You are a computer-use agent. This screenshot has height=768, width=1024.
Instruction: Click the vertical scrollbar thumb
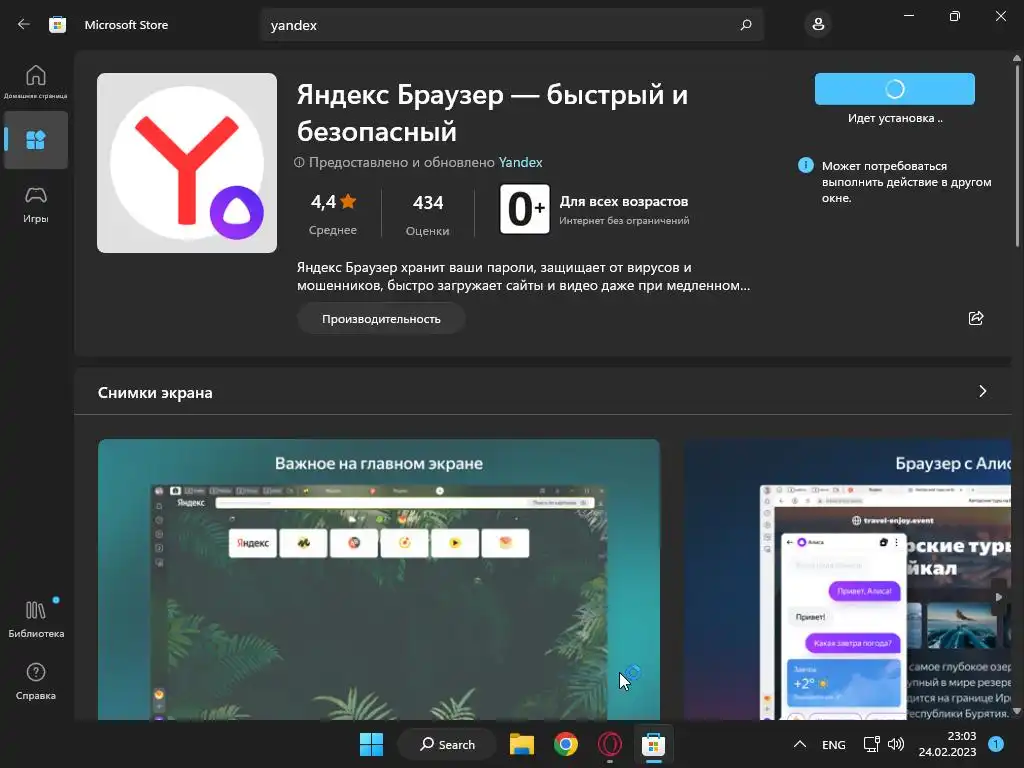click(x=1017, y=155)
